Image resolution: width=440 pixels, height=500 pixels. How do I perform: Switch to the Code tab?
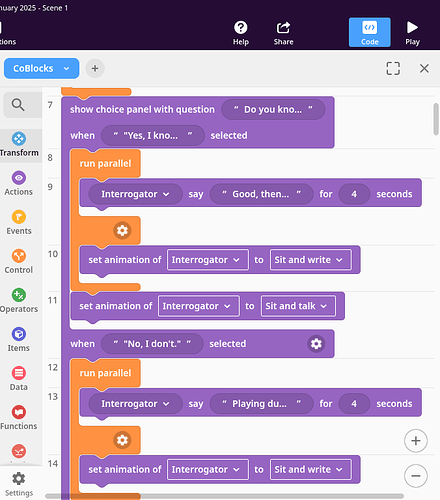point(369,32)
